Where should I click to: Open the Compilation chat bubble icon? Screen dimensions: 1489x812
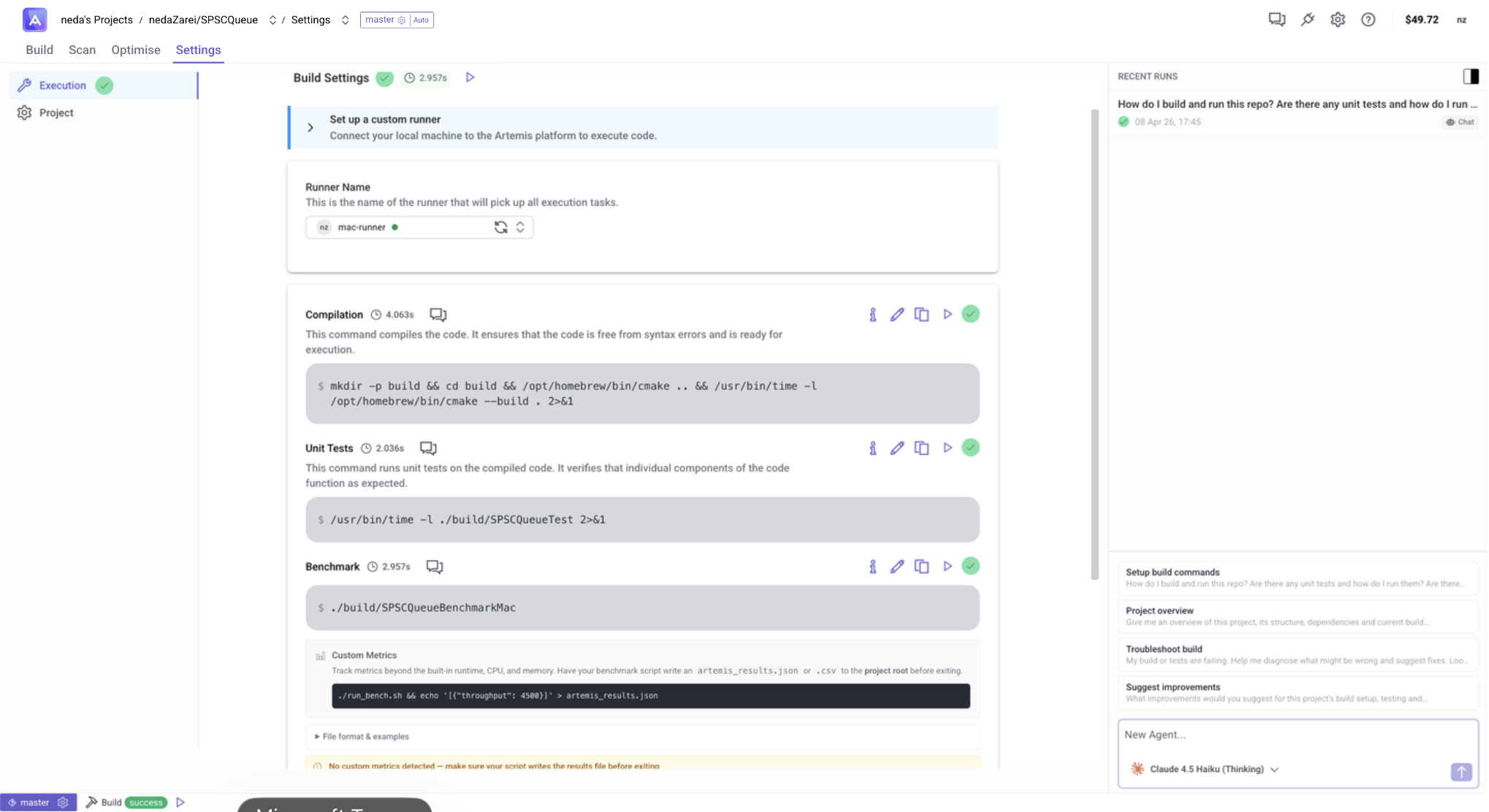(438, 315)
